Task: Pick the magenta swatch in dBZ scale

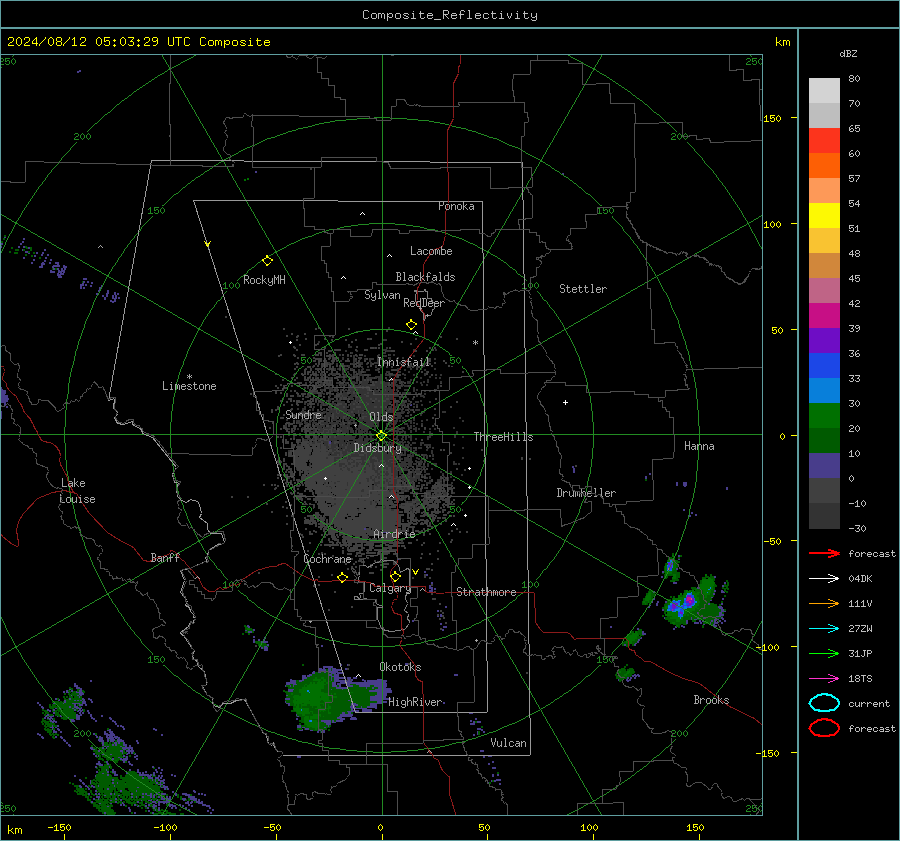Action: [824, 316]
